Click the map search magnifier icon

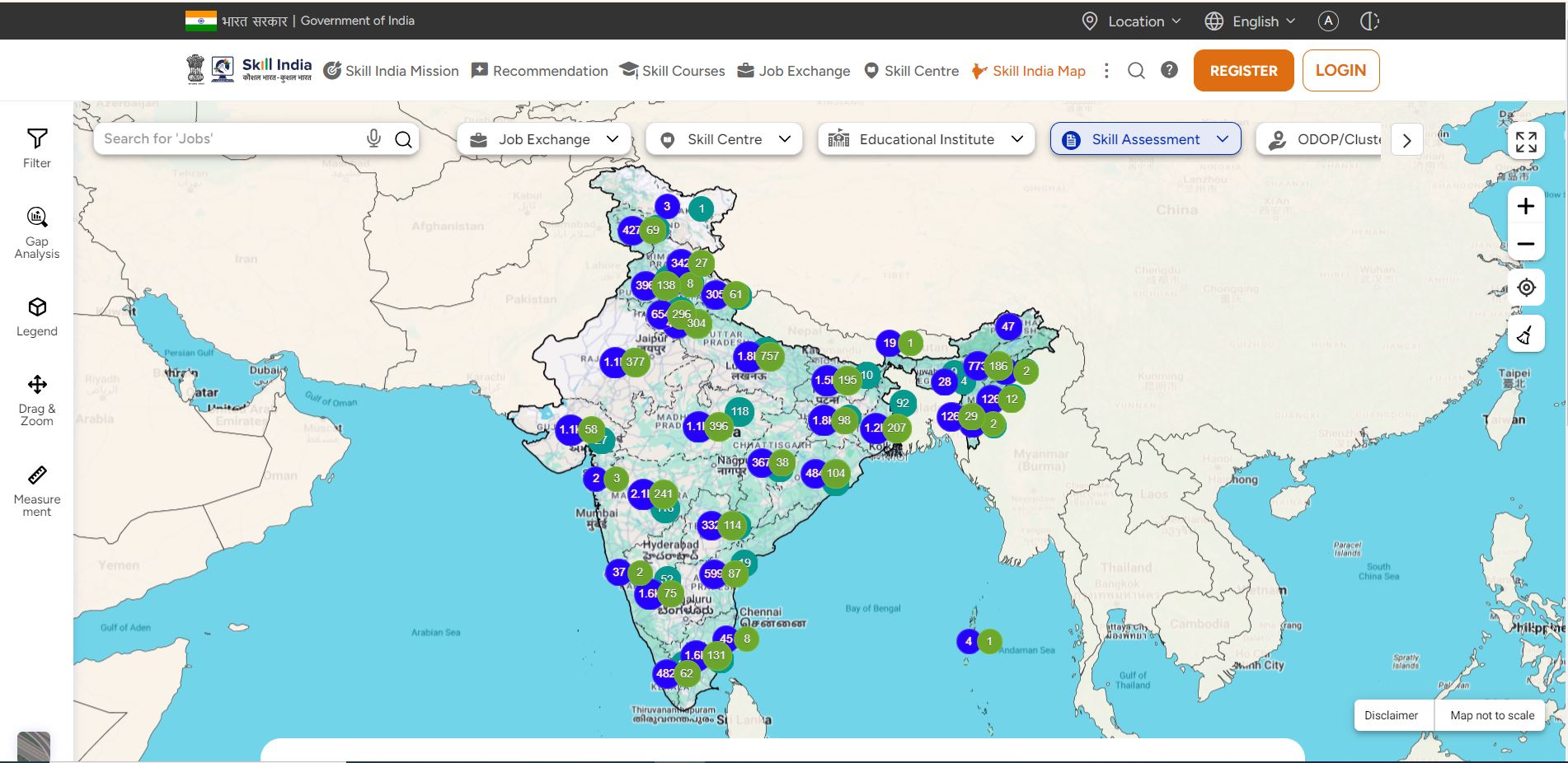click(403, 139)
